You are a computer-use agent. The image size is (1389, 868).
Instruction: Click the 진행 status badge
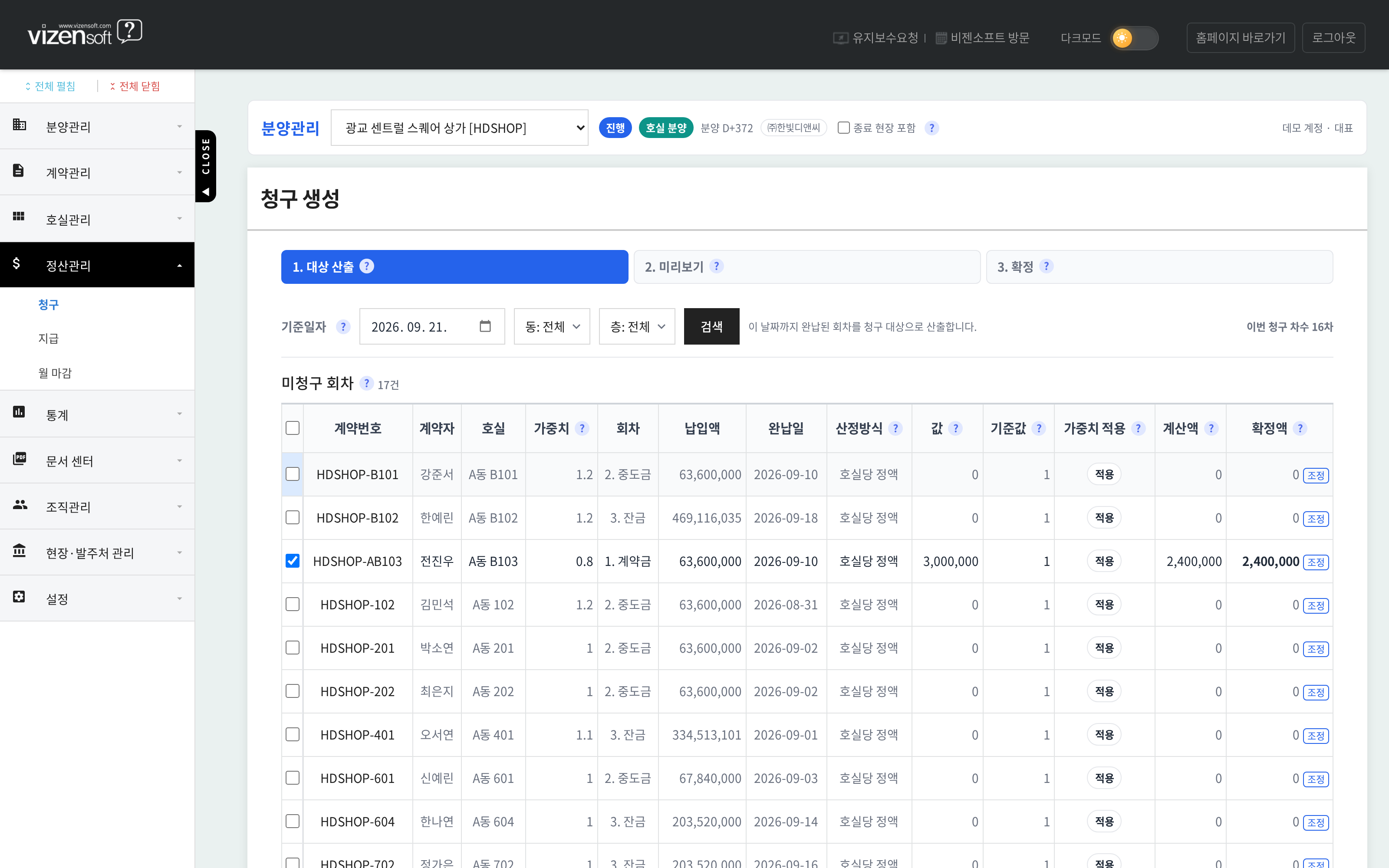coord(615,128)
